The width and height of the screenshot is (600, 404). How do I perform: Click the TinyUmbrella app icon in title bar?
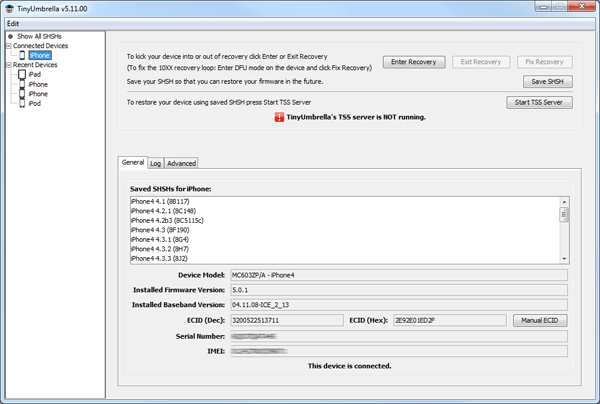click(x=9, y=8)
